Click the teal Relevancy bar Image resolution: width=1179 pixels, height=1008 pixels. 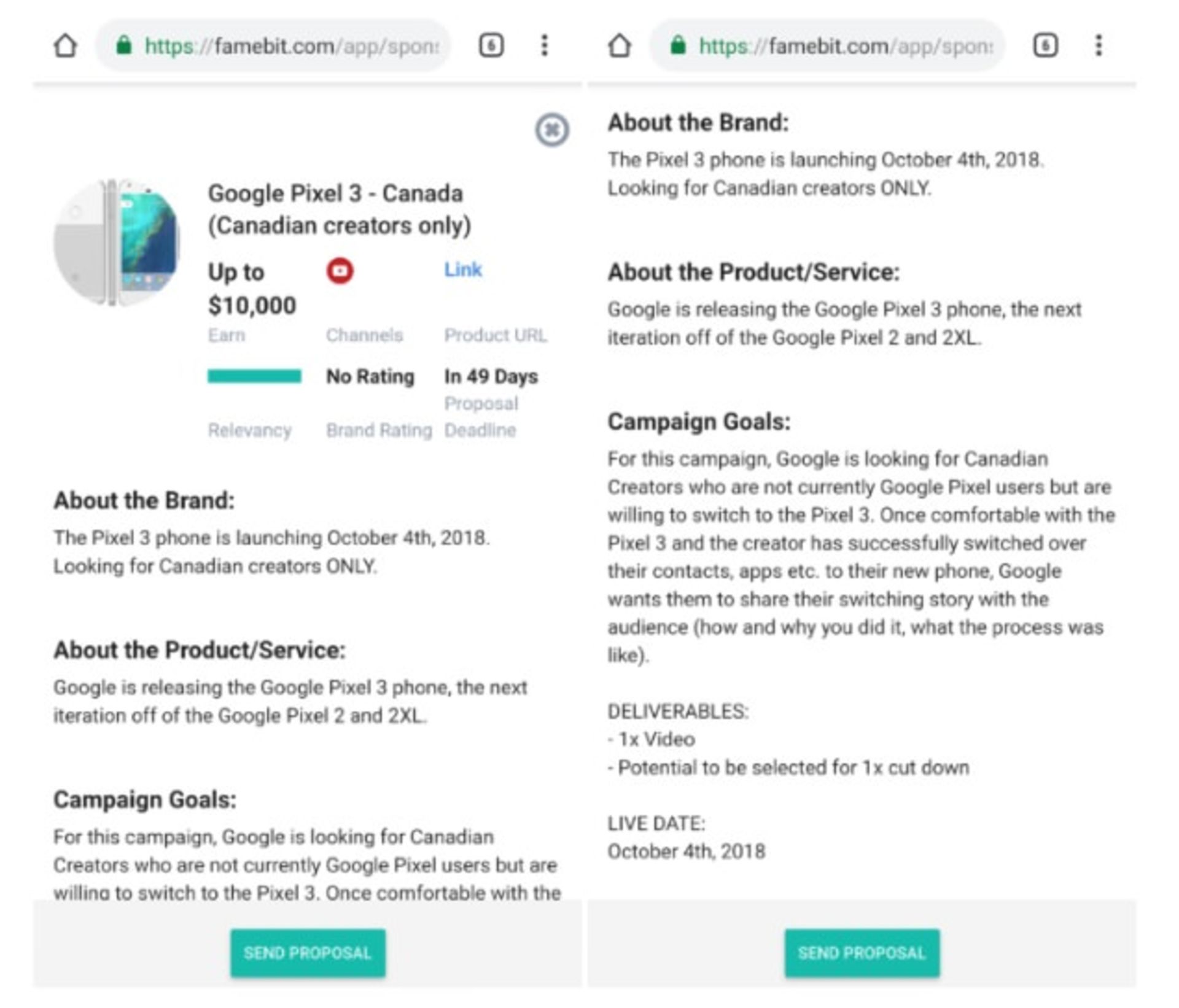[254, 376]
